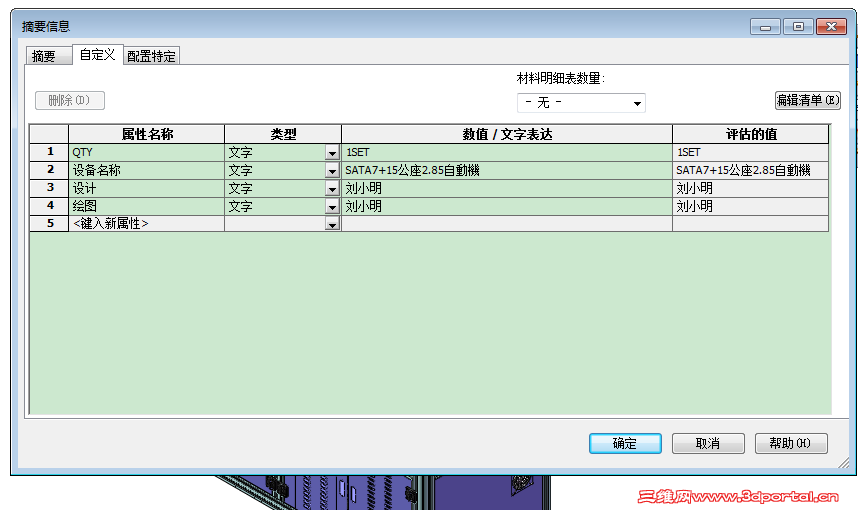Select the 设备名称 property name cell
The height and width of the screenshot is (510, 858).
[147, 171]
